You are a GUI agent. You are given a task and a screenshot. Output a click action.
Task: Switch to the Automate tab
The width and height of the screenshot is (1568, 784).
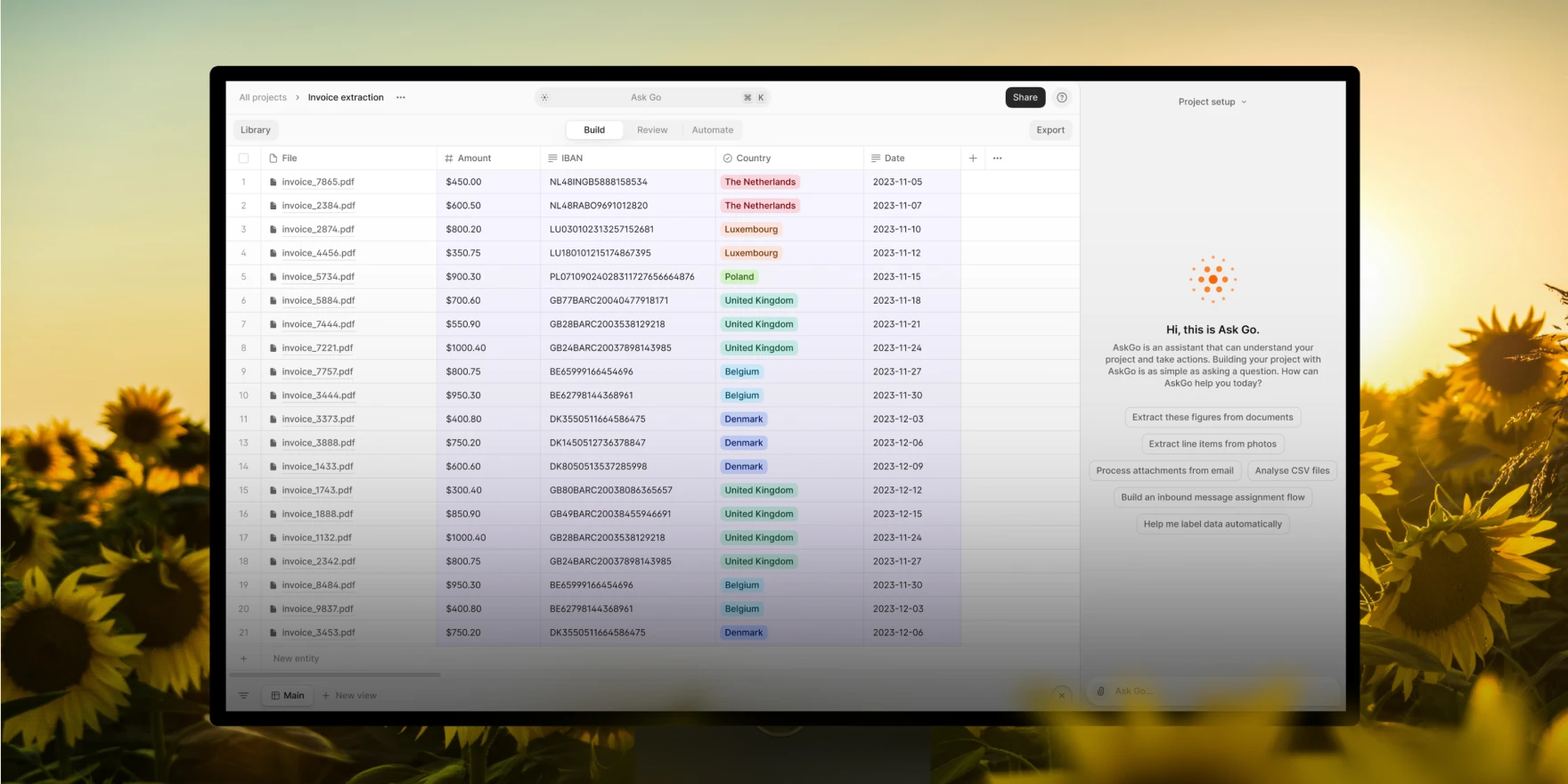713,130
